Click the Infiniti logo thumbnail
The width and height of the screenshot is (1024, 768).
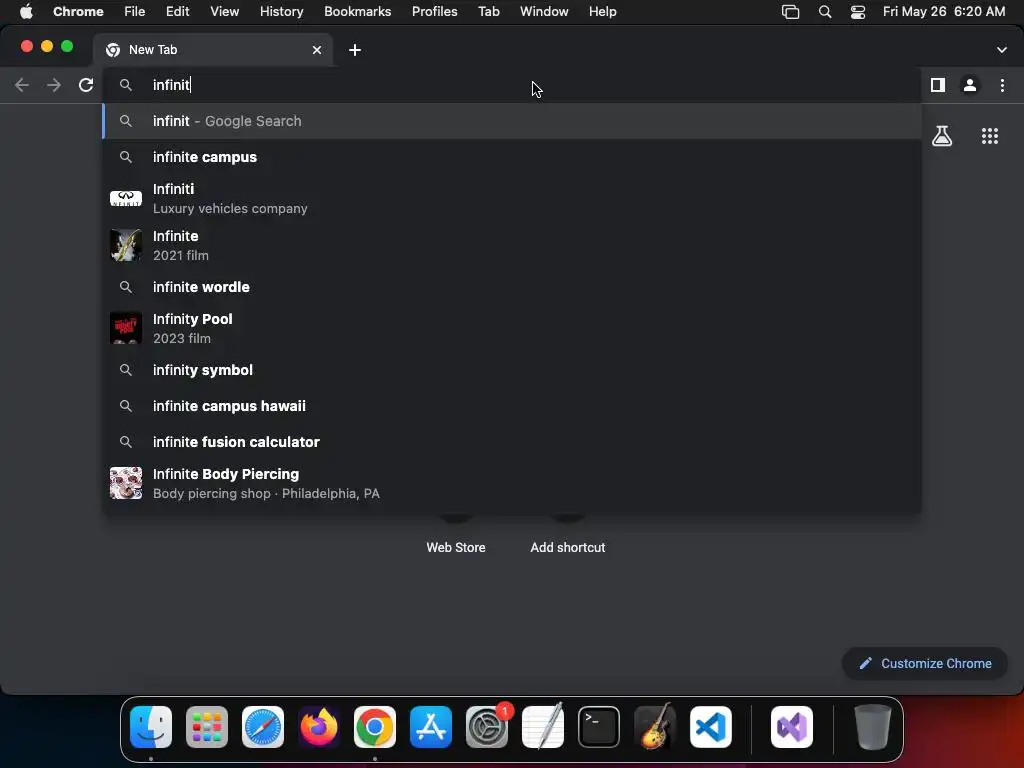(x=126, y=199)
